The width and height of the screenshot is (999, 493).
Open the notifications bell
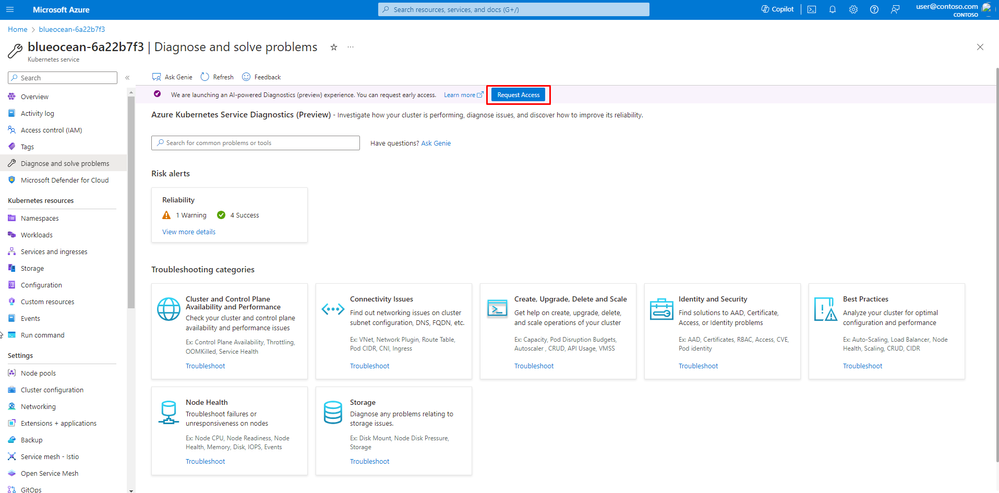(x=832, y=10)
